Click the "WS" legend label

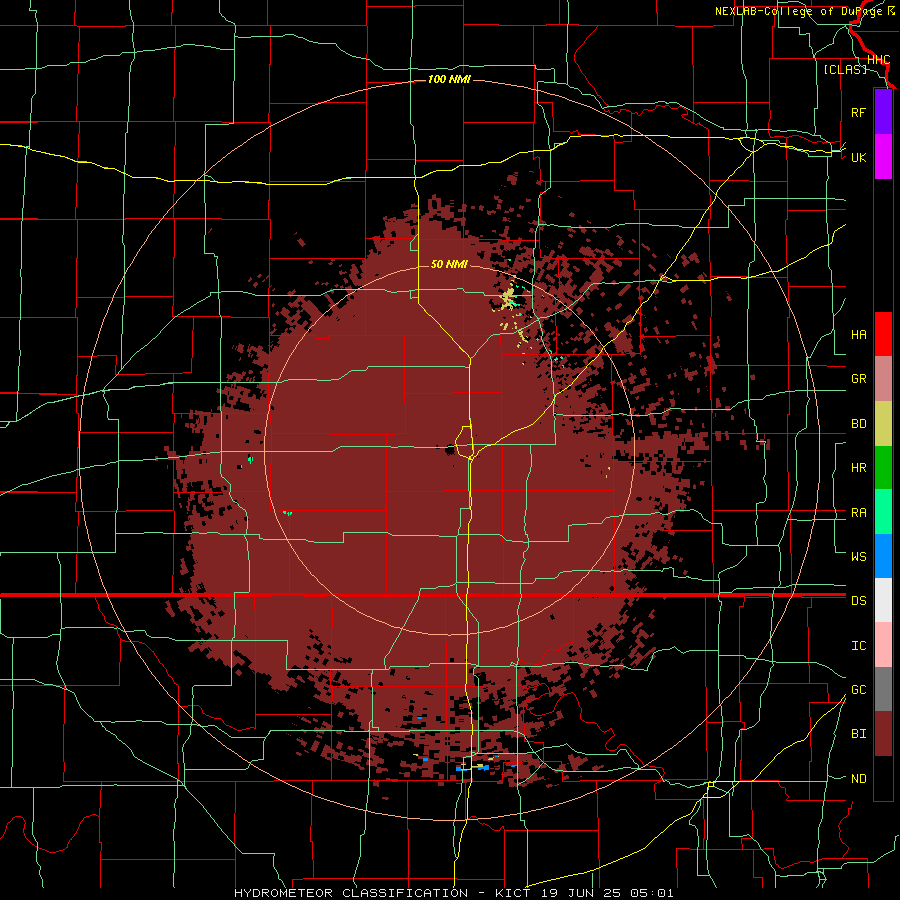858,556
